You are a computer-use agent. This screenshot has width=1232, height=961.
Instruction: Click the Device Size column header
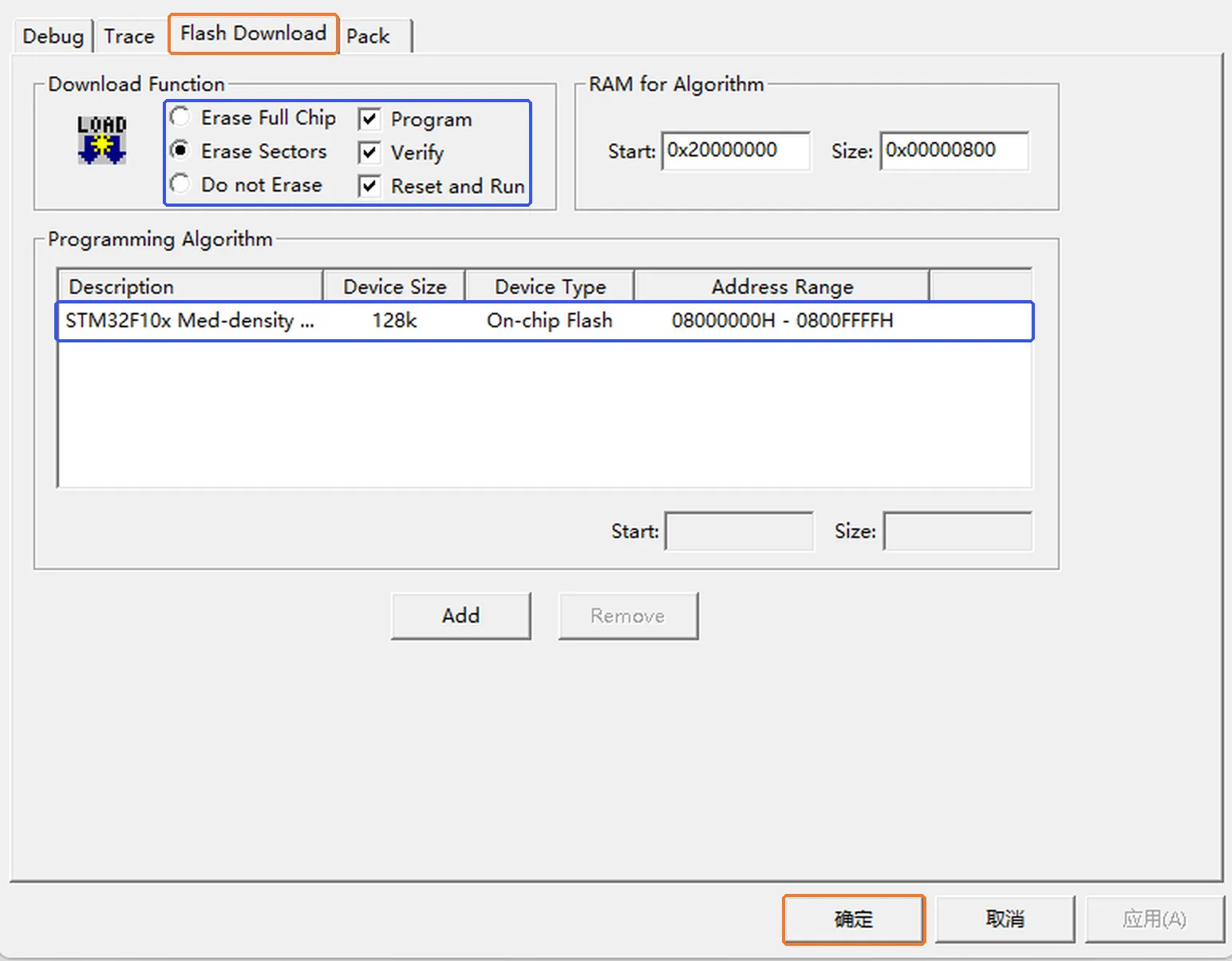click(x=394, y=286)
